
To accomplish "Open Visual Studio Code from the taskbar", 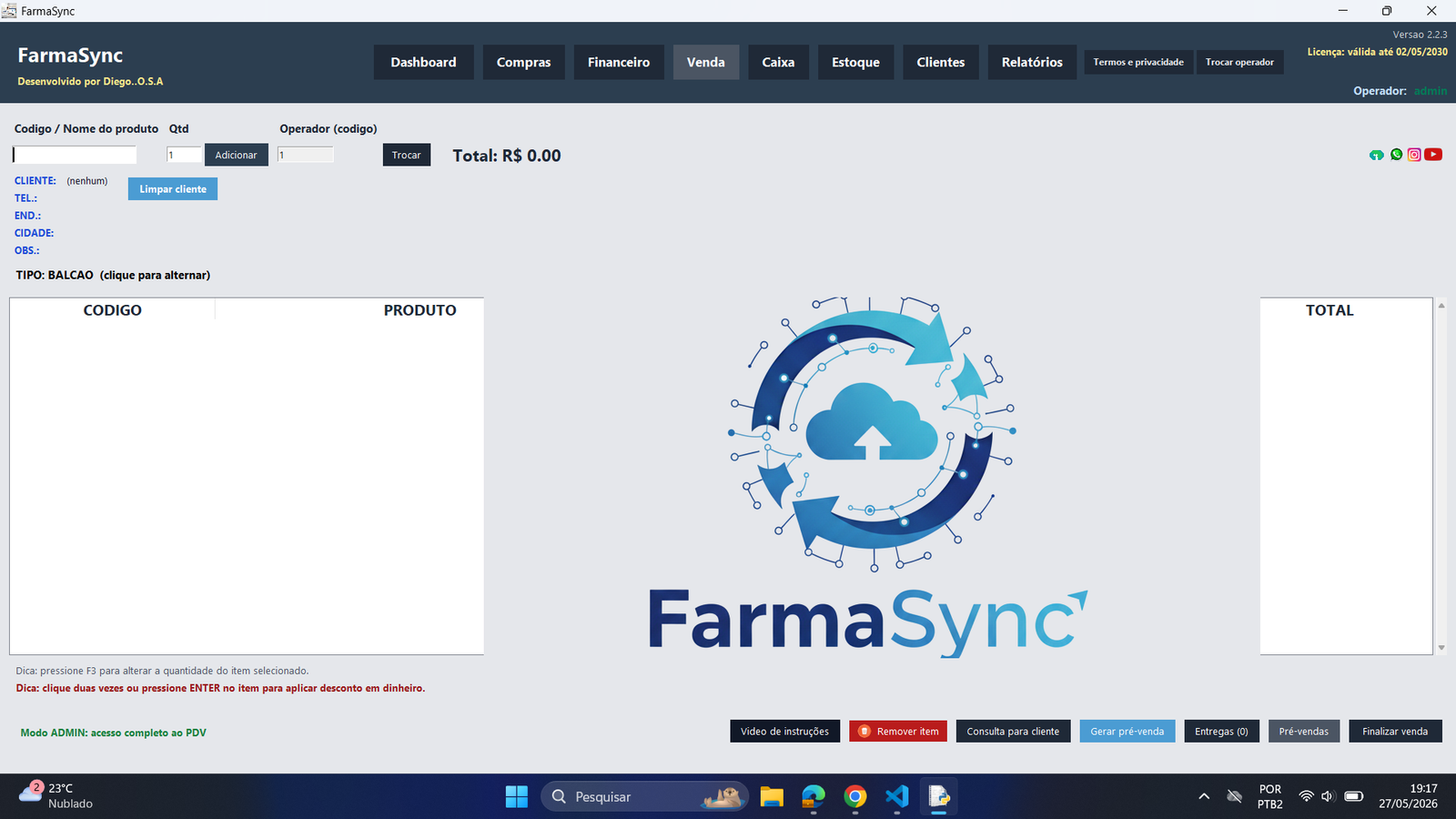I will pyautogui.click(x=897, y=796).
